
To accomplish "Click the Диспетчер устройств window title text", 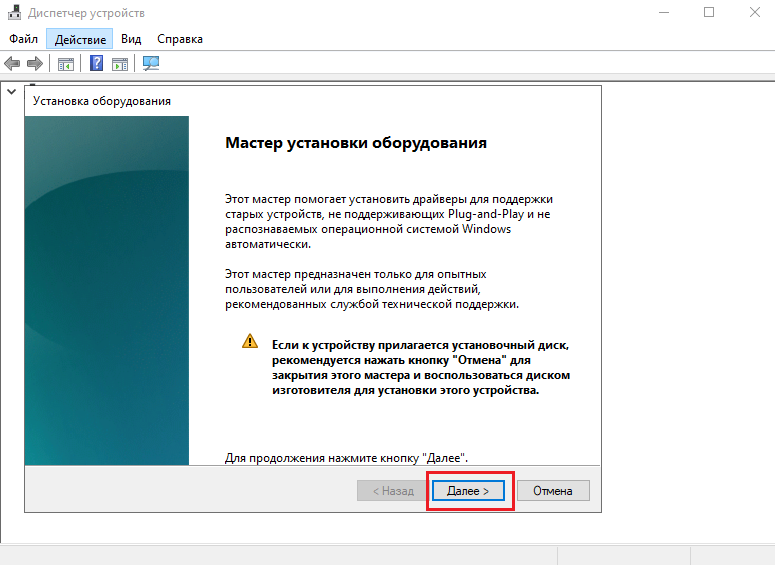I will (86, 13).
